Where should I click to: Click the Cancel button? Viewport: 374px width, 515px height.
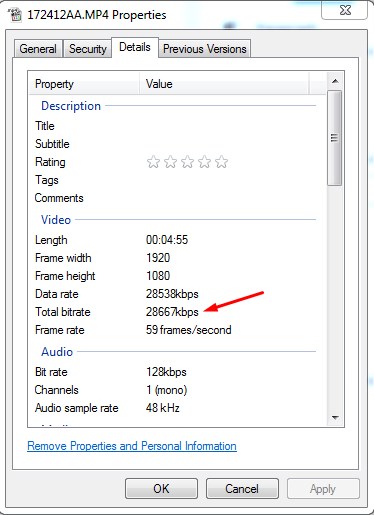pos(242,489)
